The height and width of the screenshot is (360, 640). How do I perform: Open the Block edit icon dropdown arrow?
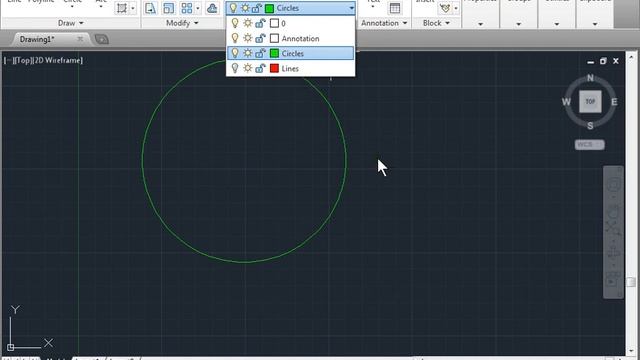[x=456, y=8]
